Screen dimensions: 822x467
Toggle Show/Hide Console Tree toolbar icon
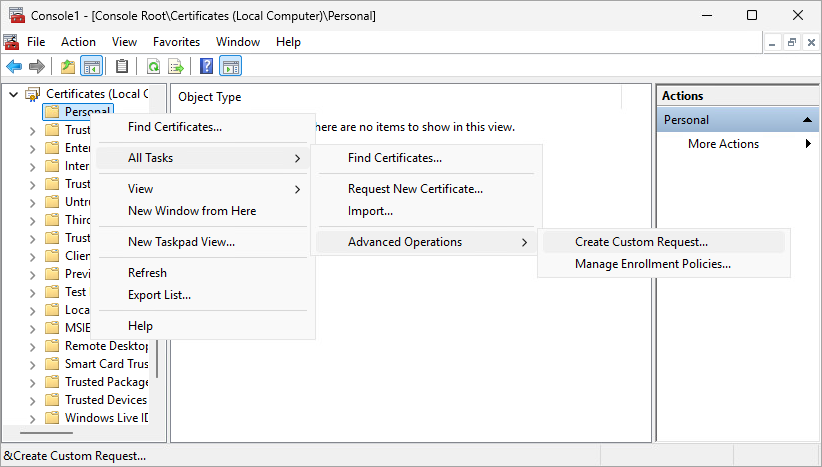click(x=91, y=67)
